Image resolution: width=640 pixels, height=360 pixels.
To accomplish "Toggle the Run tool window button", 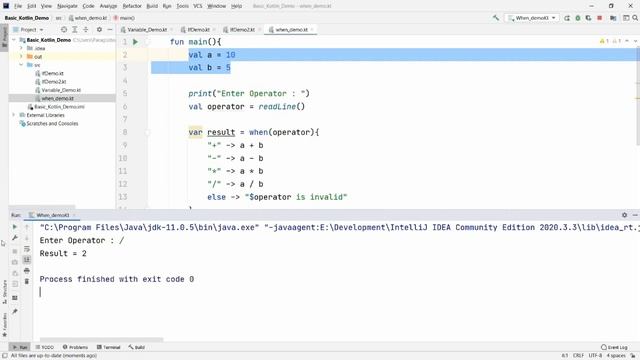I will pyautogui.click(x=20, y=347).
